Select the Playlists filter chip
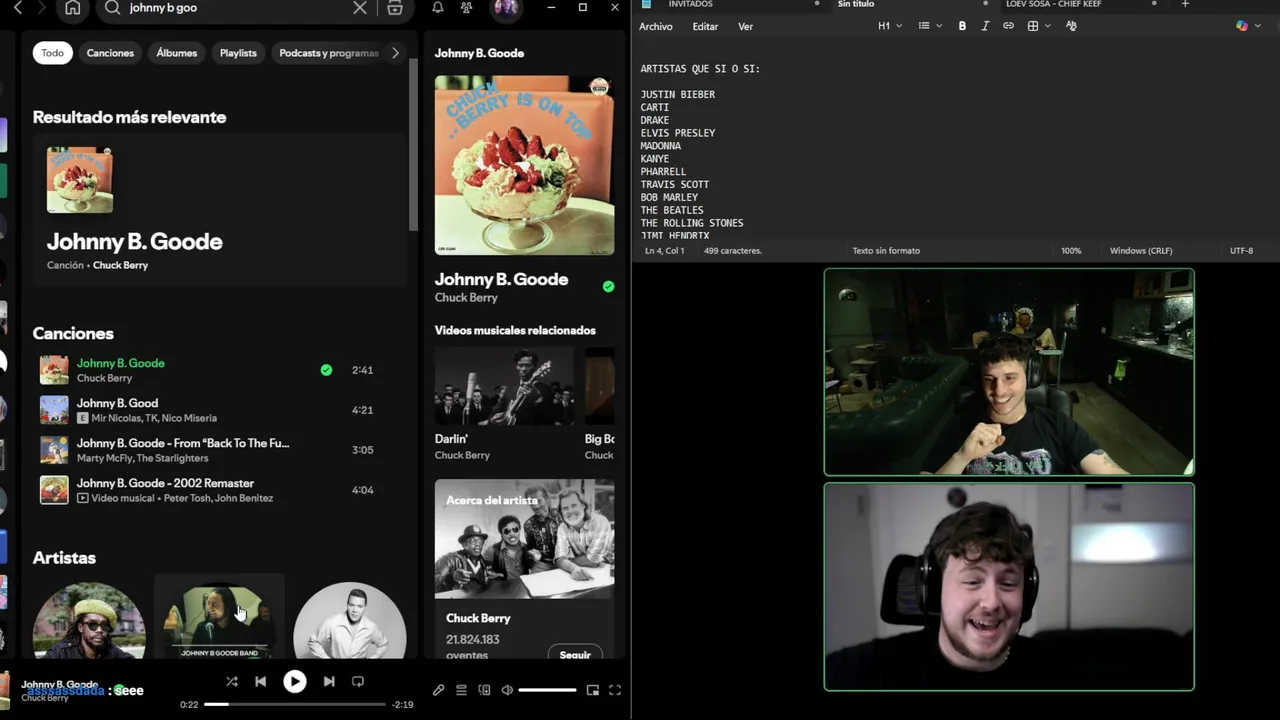The width and height of the screenshot is (1280, 720). point(238,53)
